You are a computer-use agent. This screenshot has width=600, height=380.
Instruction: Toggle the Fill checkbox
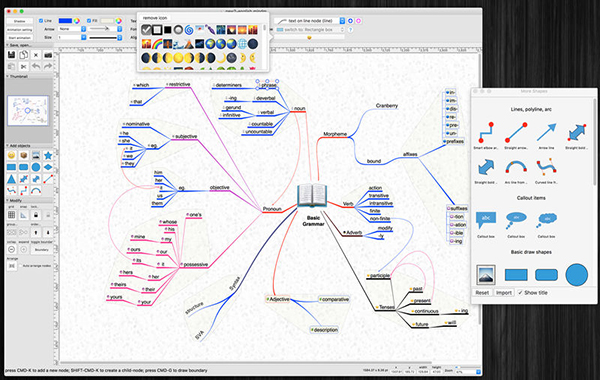(89, 20)
